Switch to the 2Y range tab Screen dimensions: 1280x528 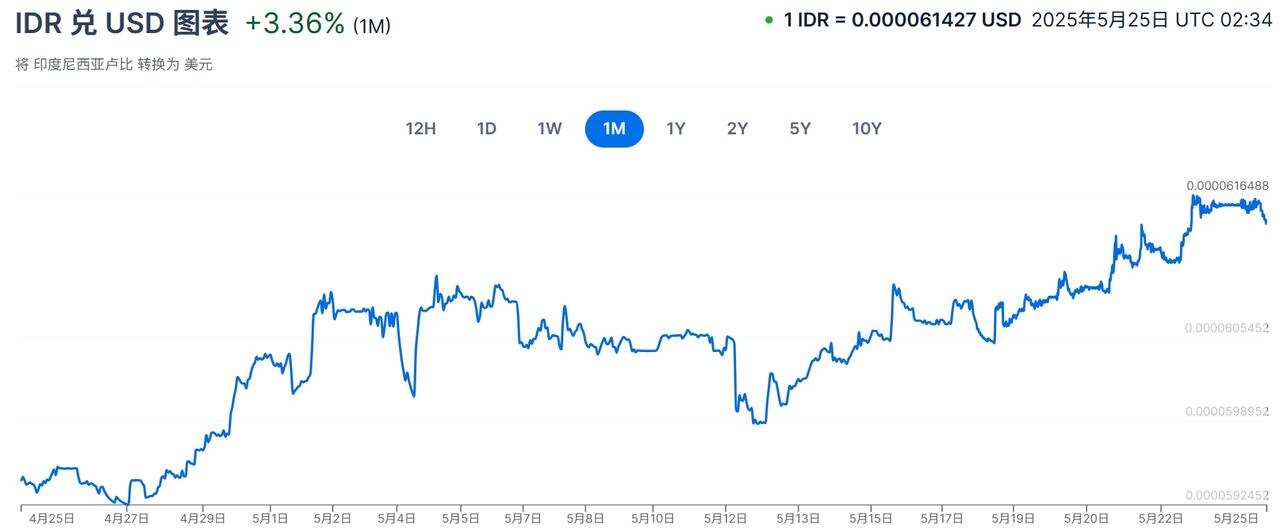click(737, 128)
